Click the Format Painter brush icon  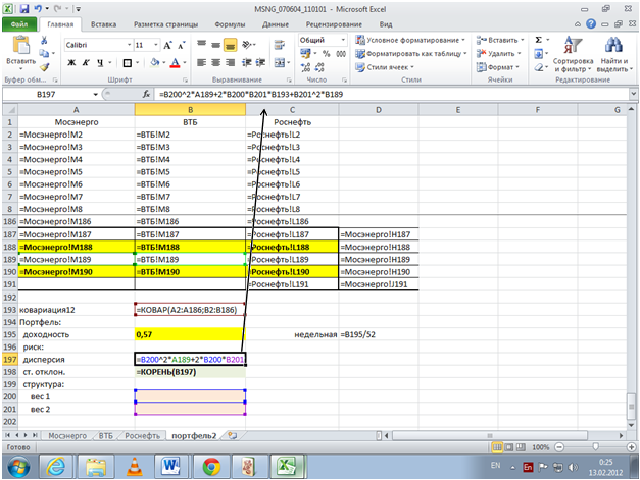44,67
